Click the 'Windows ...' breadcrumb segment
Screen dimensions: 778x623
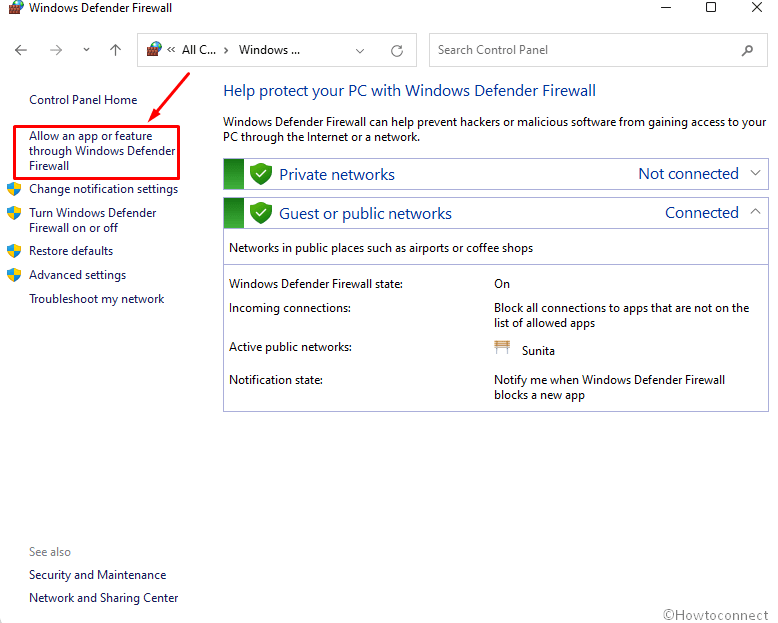pyautogui.click(x=269, y=50)
